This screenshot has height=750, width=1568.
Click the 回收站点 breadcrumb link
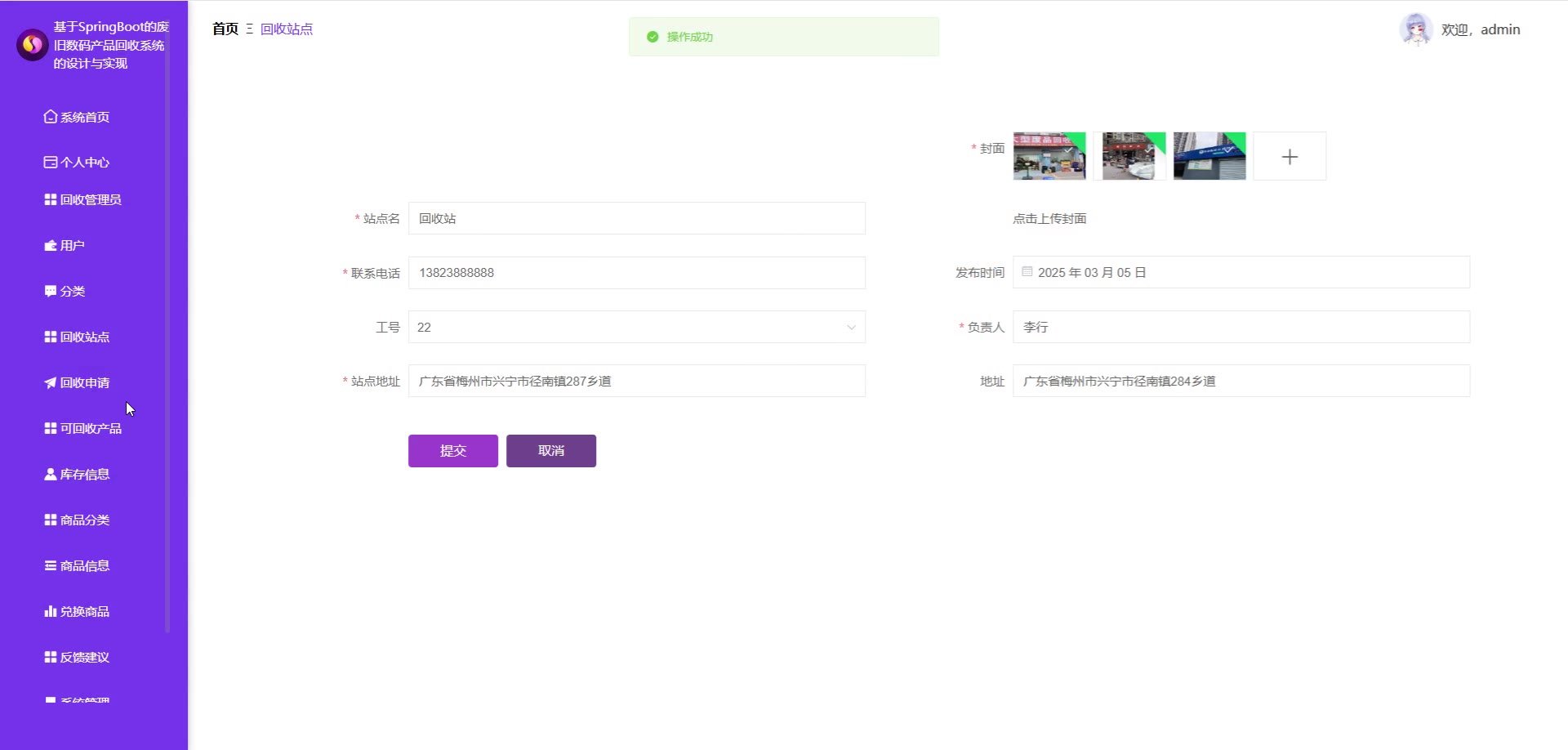click(287, 29)
